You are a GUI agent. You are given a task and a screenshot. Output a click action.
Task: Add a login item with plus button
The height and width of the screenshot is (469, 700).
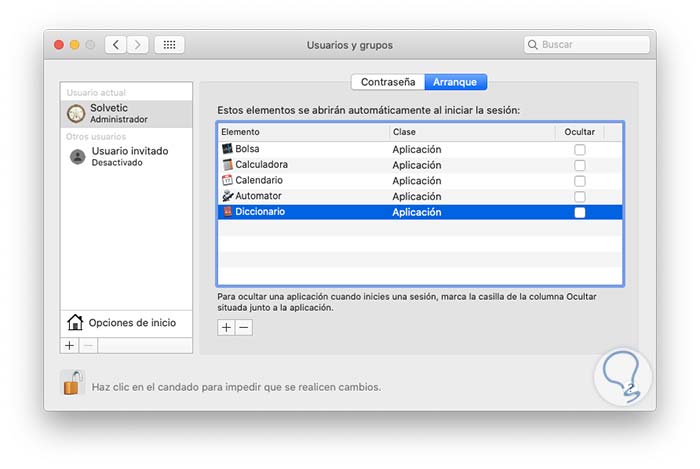(x=226, y=327)
